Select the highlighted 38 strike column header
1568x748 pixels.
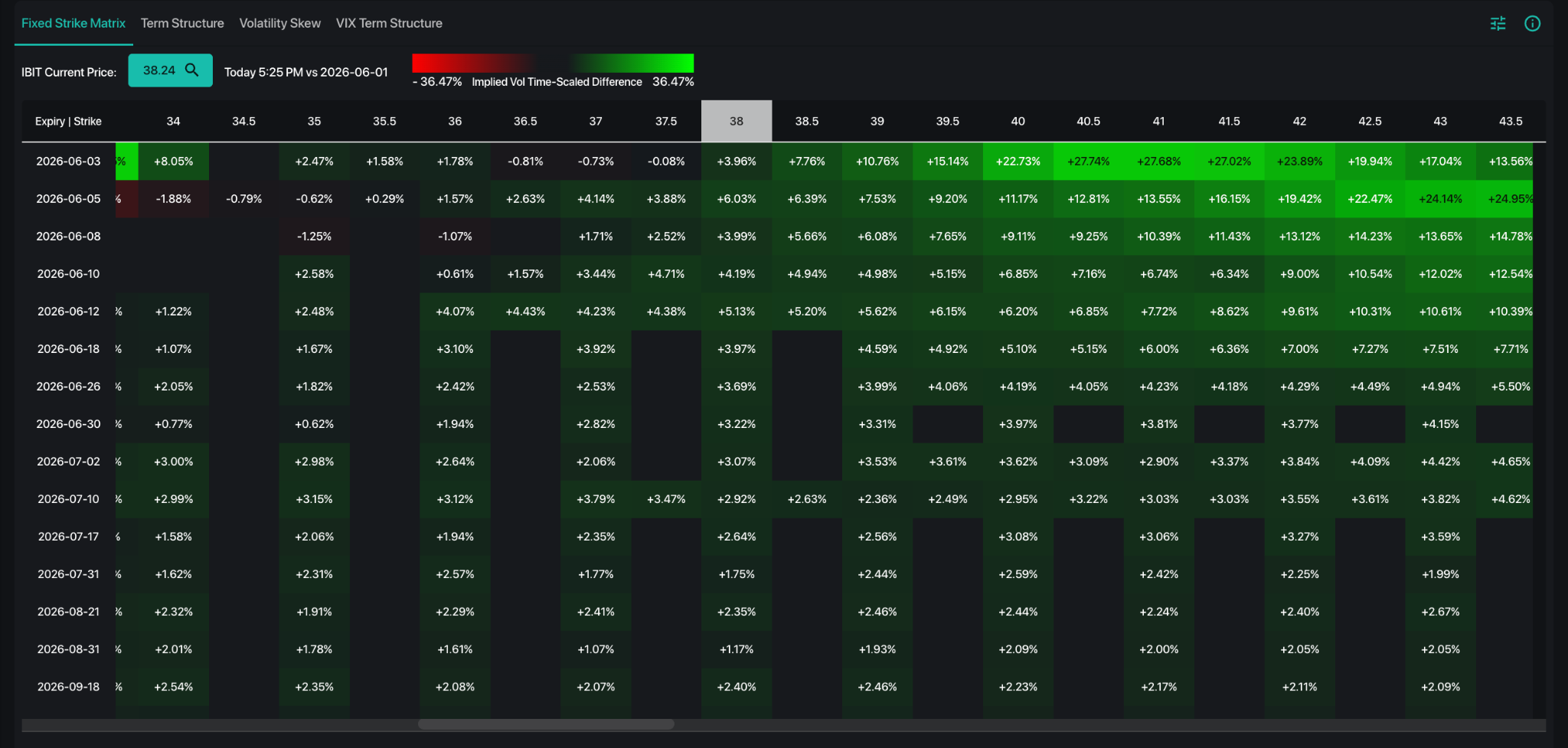(x=737, y=121)
